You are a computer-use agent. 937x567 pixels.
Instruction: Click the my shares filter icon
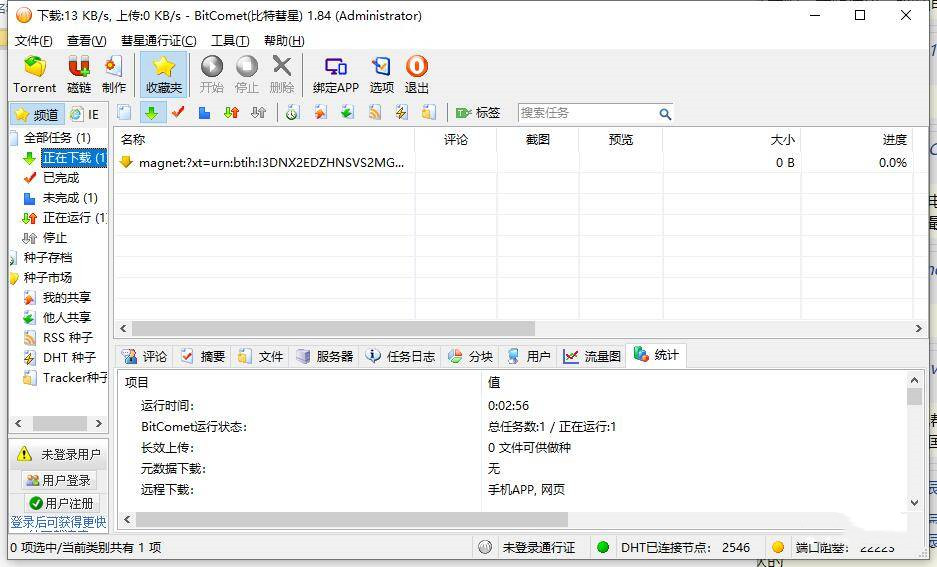(x=321, y=112)
